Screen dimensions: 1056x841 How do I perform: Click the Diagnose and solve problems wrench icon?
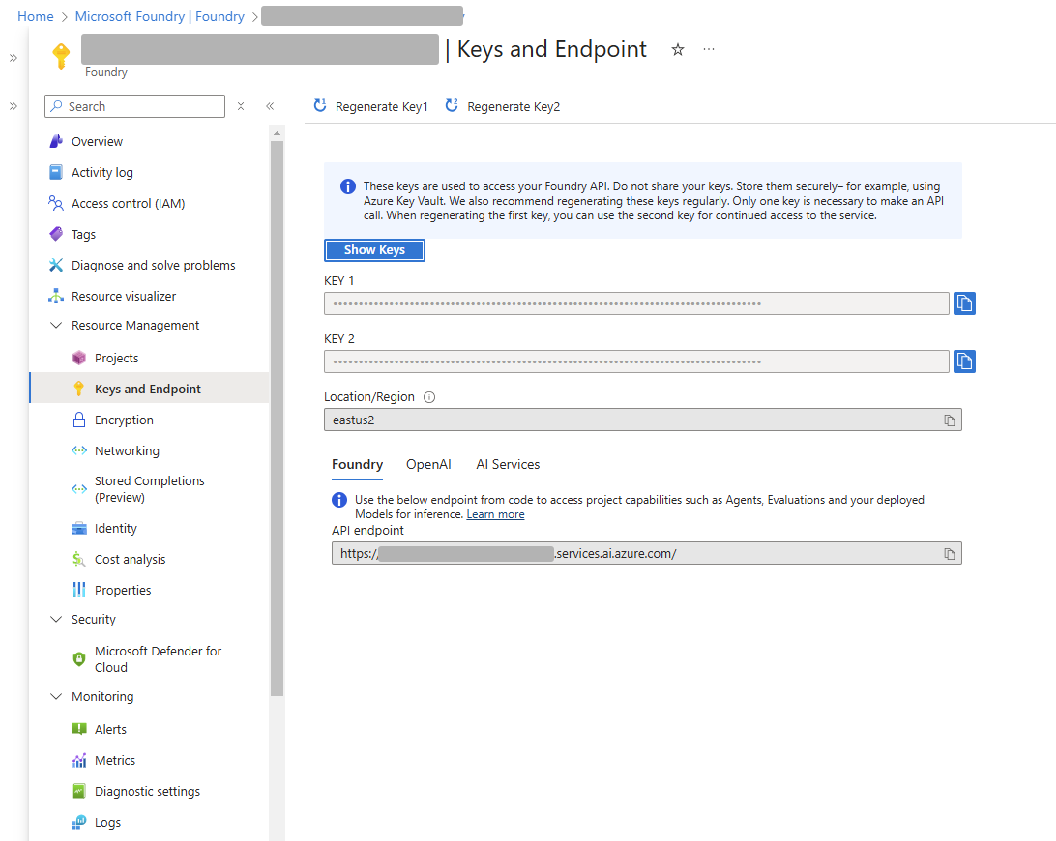(56, 265)
